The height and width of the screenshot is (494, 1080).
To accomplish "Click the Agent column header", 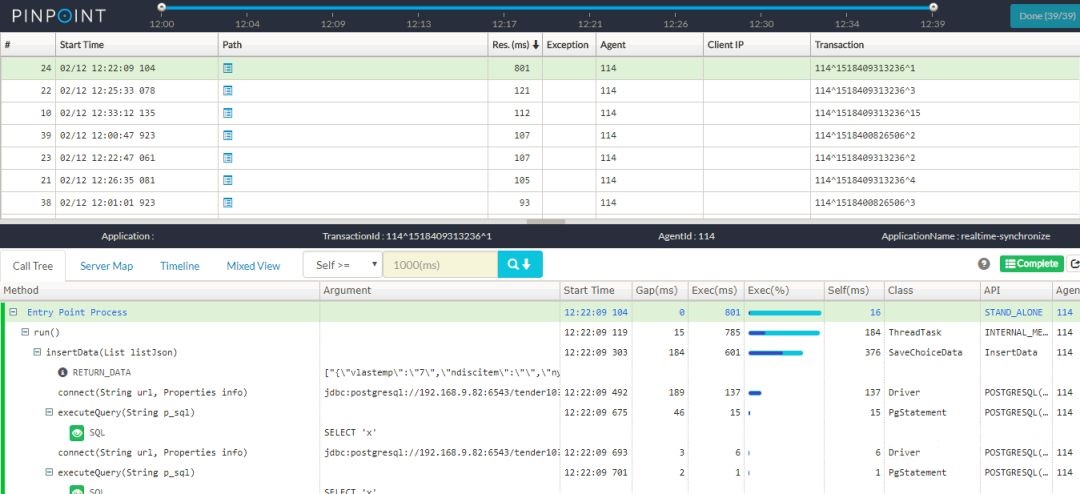I will point(650,45).
